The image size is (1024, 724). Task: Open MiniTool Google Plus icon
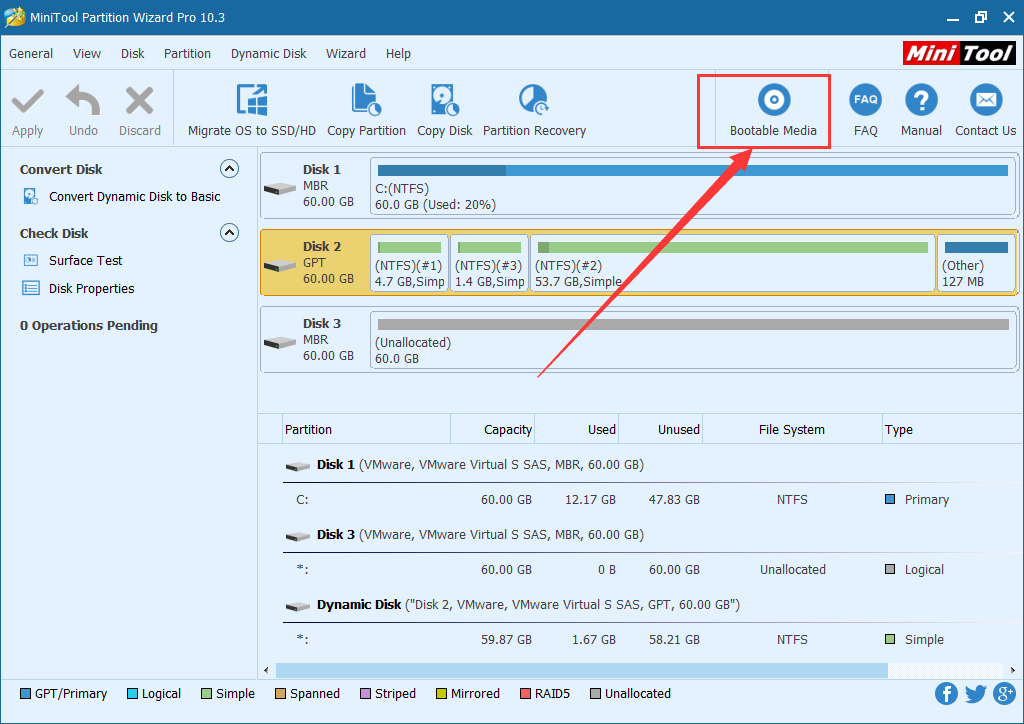point(1004,693)
